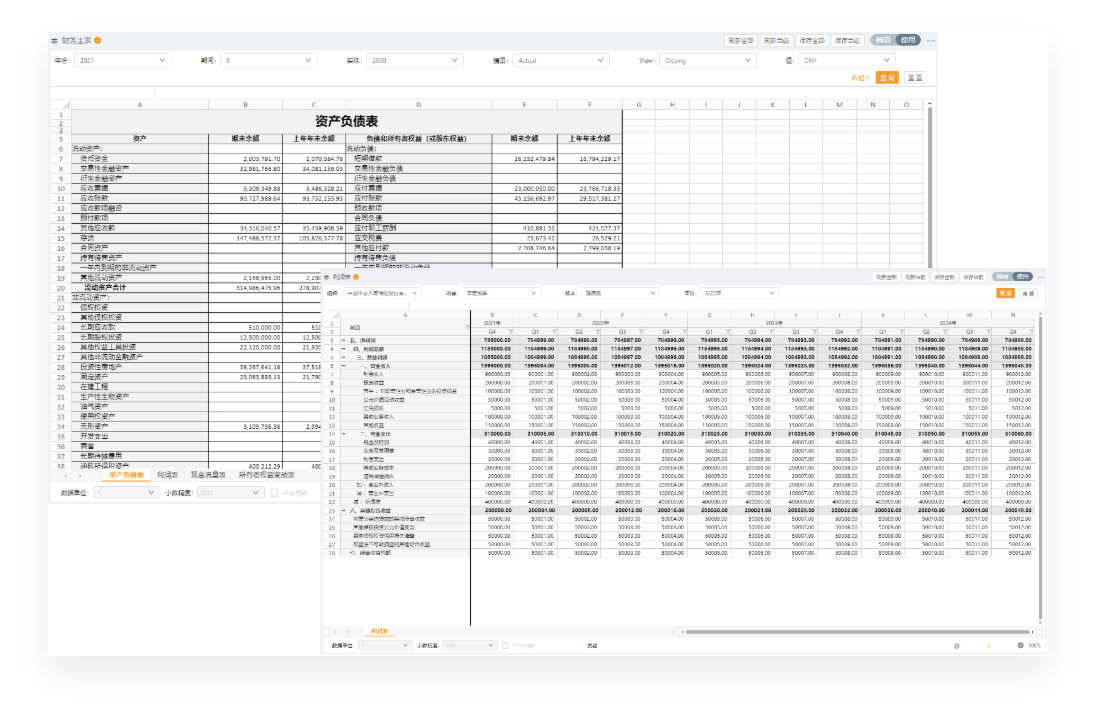Click 保存全部 button in the 利润表 window toolbar
The width and height of the screenshot is (1096, 720).
click(944, 278)
